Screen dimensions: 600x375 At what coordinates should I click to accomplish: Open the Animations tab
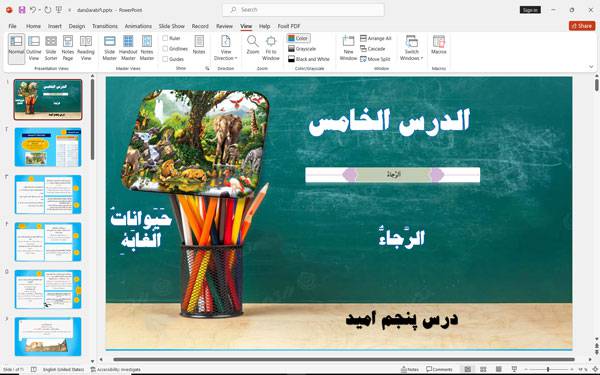click(138, 26)
